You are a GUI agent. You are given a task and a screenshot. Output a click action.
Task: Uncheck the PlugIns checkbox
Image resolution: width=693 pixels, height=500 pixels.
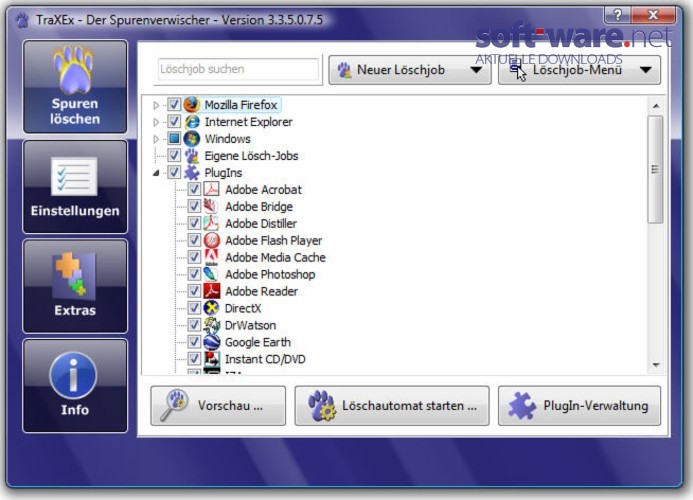click(x=174, y=172)
